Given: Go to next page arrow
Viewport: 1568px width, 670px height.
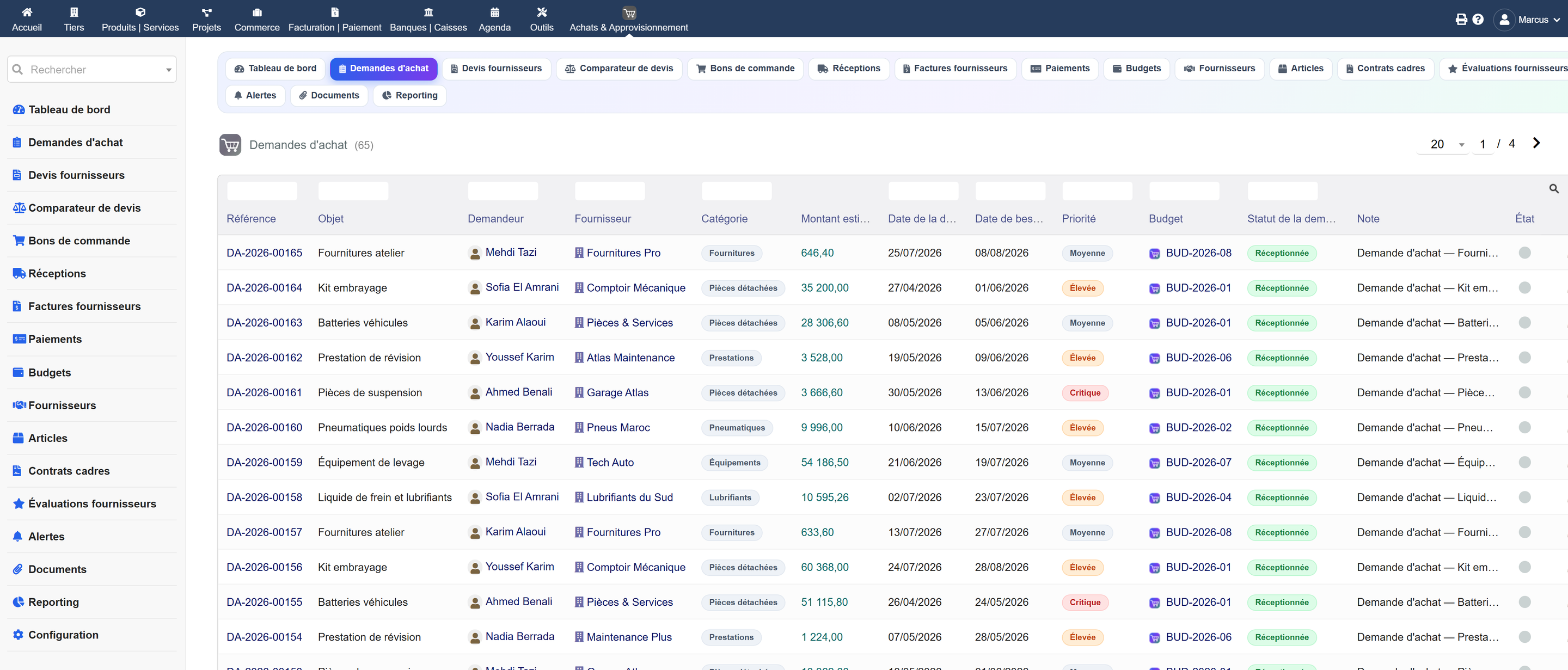Looking at the screenshot, I should coord(1536,143).
